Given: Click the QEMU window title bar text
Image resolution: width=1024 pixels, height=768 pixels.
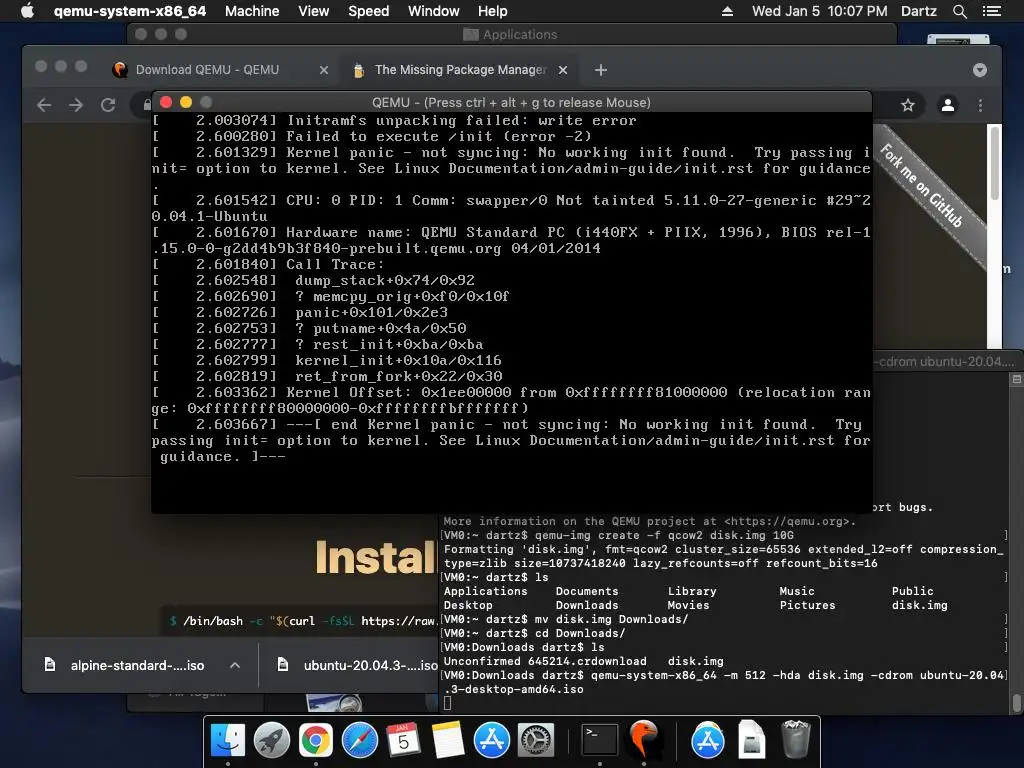Looking at the screenshot, I should click(511, 103).
